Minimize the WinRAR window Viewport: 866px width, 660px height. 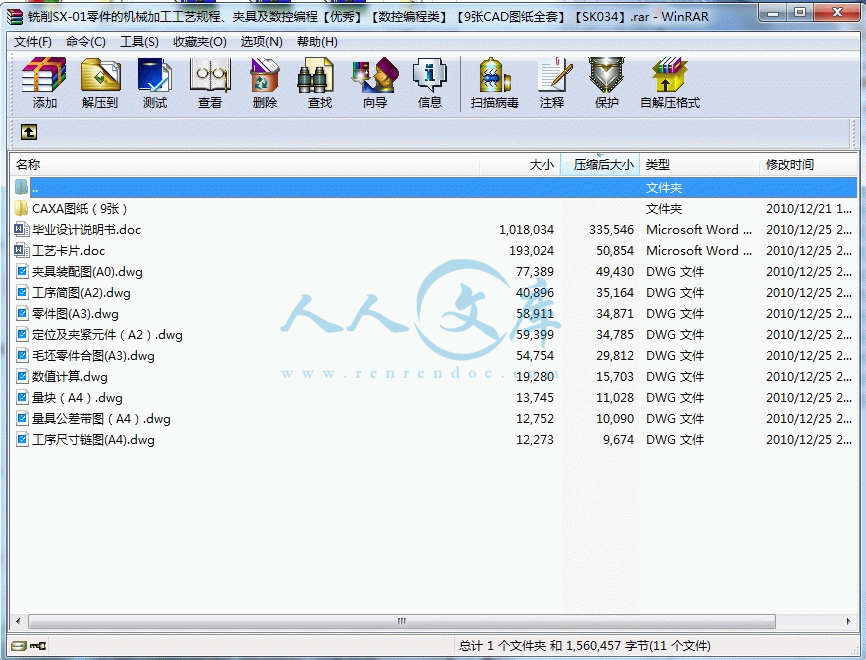coord(774,13)
